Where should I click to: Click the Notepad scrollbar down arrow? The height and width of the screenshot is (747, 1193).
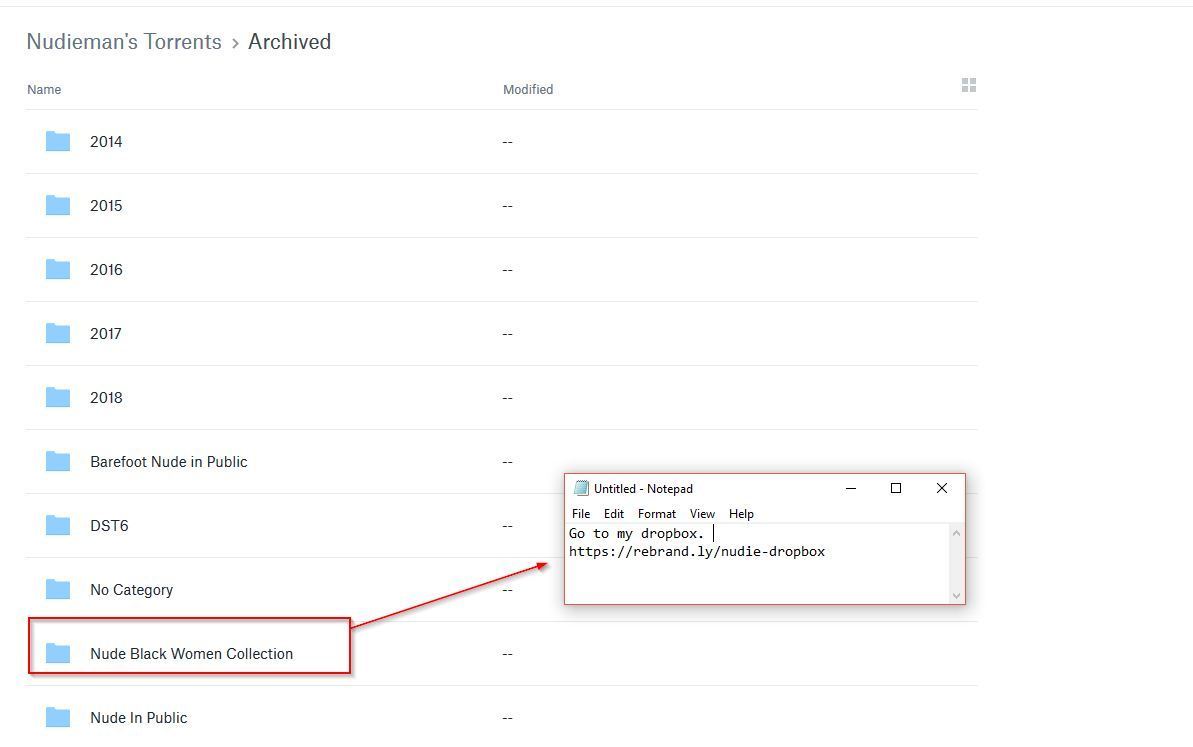pyautogui.click(x=956, y=595)
